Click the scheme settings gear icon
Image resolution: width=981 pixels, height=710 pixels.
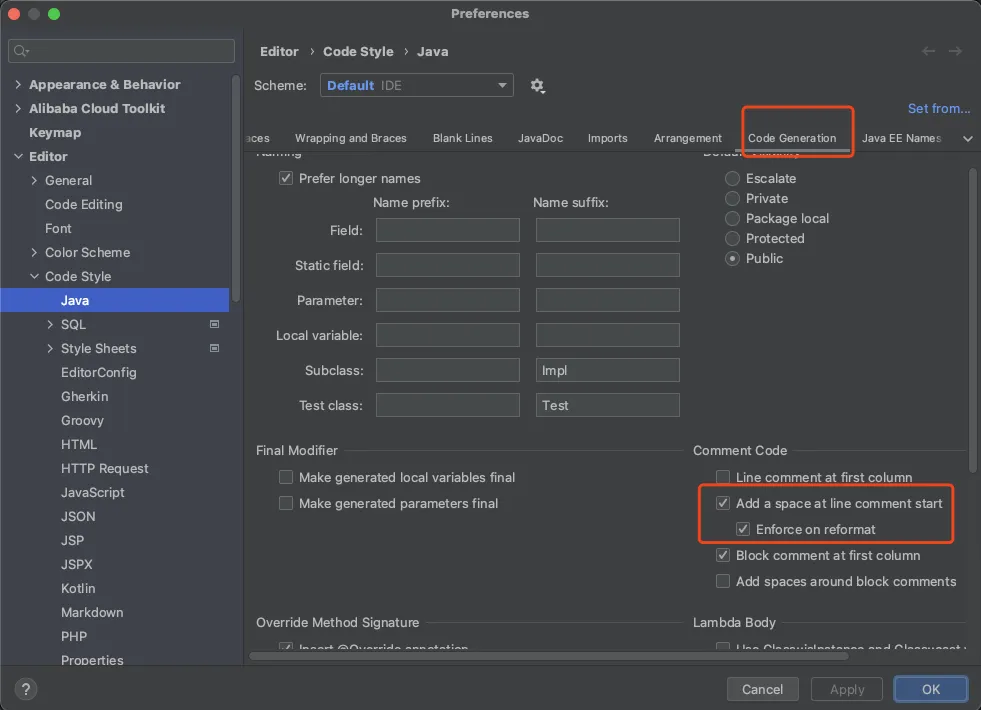click(x=537, y=86)
